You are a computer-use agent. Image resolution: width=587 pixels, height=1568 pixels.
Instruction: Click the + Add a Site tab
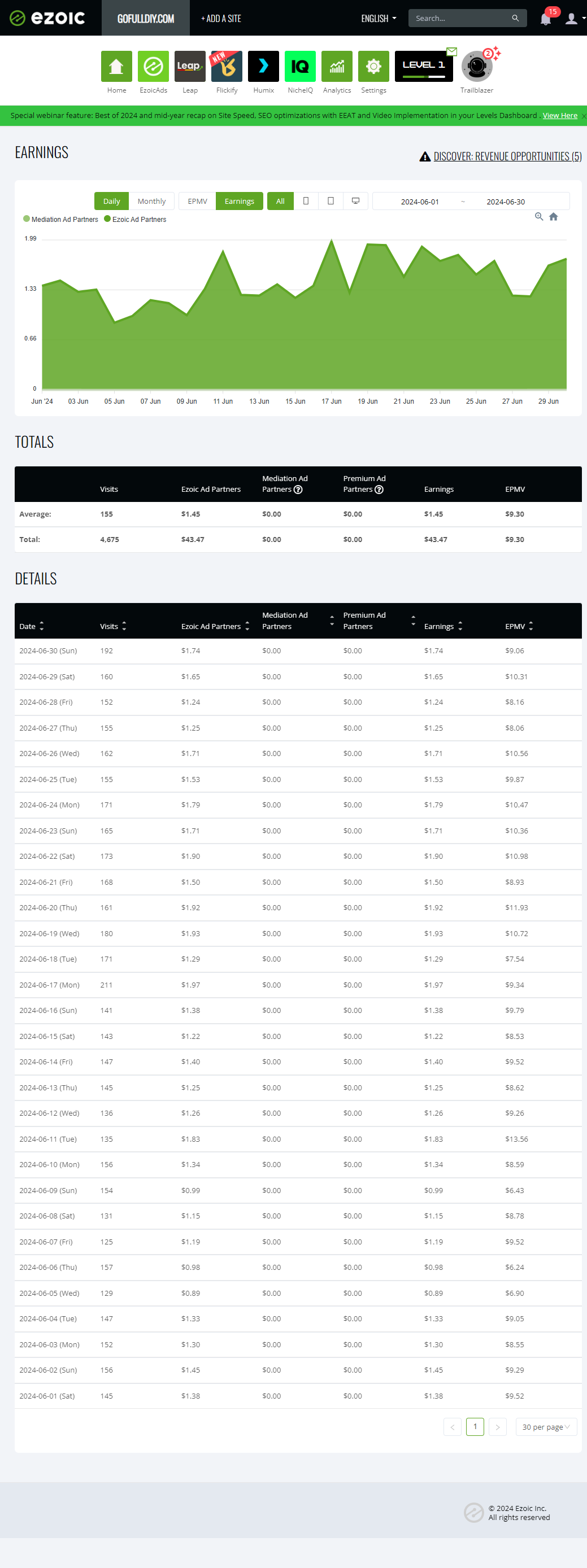pyautogui.click(x=221, y=18)
